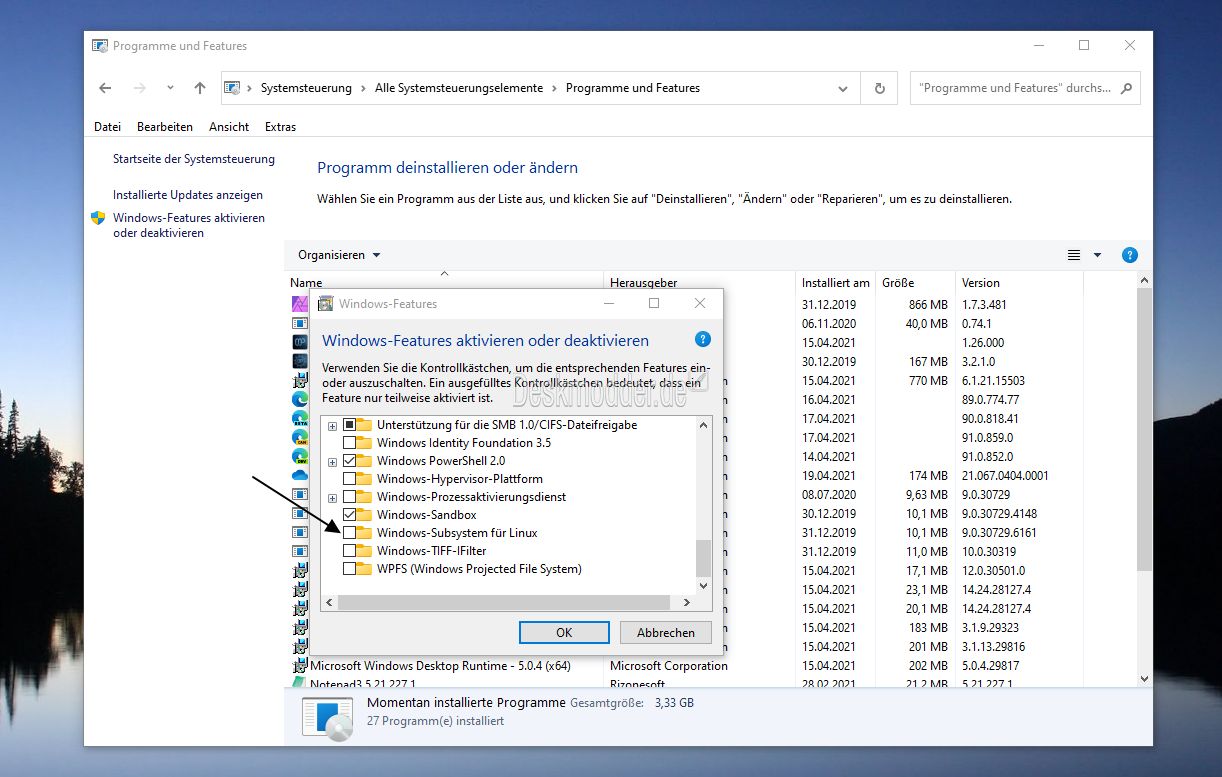Tick the Windows-TIFF-IFilter checkbox
Viewport: 1222px width, 777px height.
tap(349, 551)
